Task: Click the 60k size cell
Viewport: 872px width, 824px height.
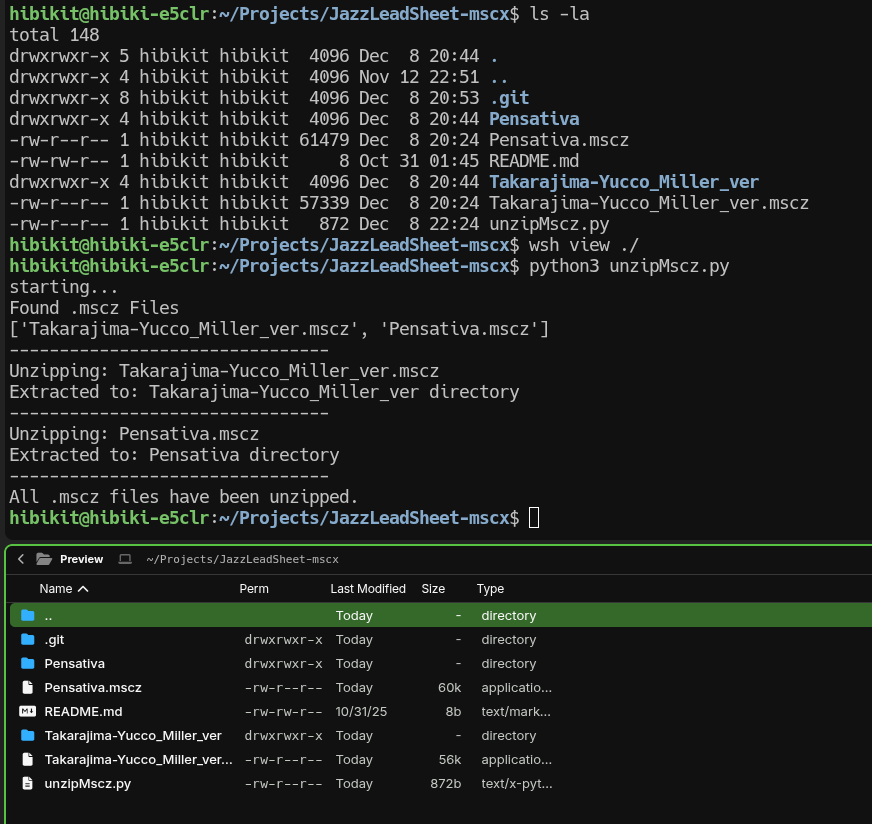Action: coord(449,687)
